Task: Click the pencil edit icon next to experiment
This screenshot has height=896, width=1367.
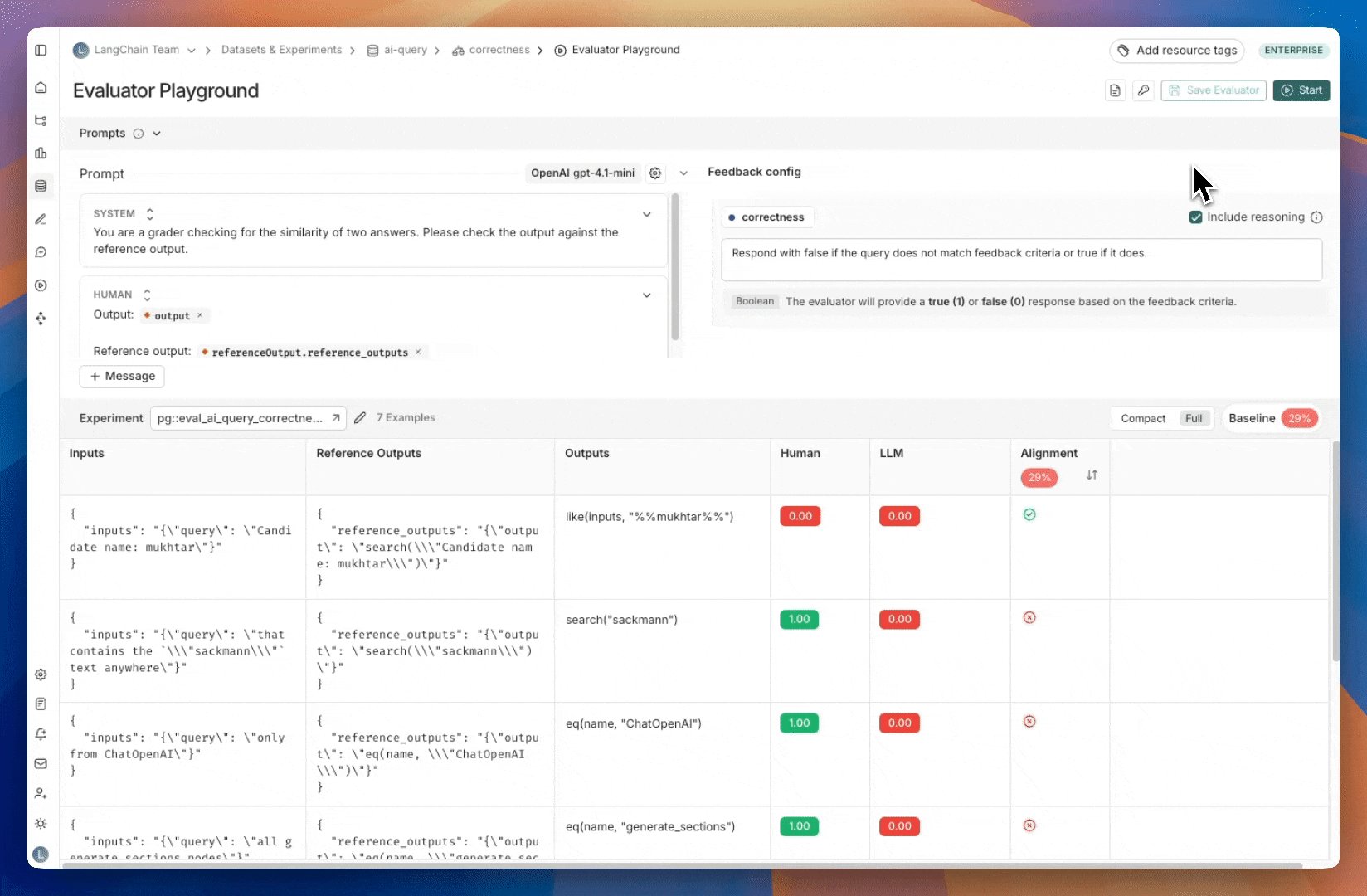Action: [360, 418]
